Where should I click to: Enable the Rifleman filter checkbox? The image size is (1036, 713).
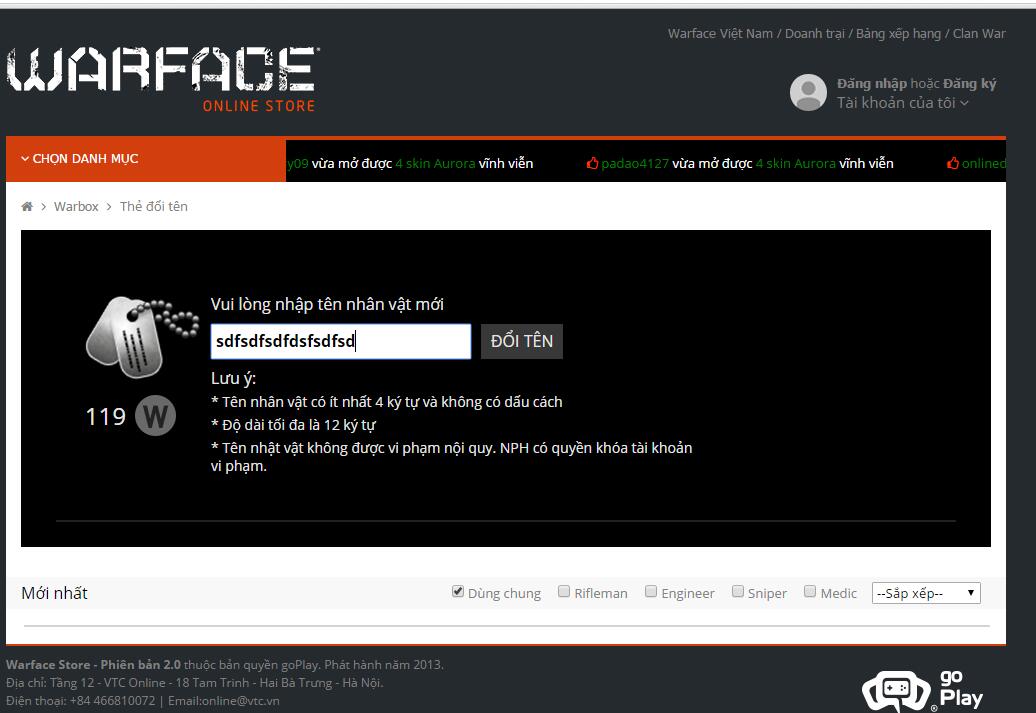pos(564,591)
